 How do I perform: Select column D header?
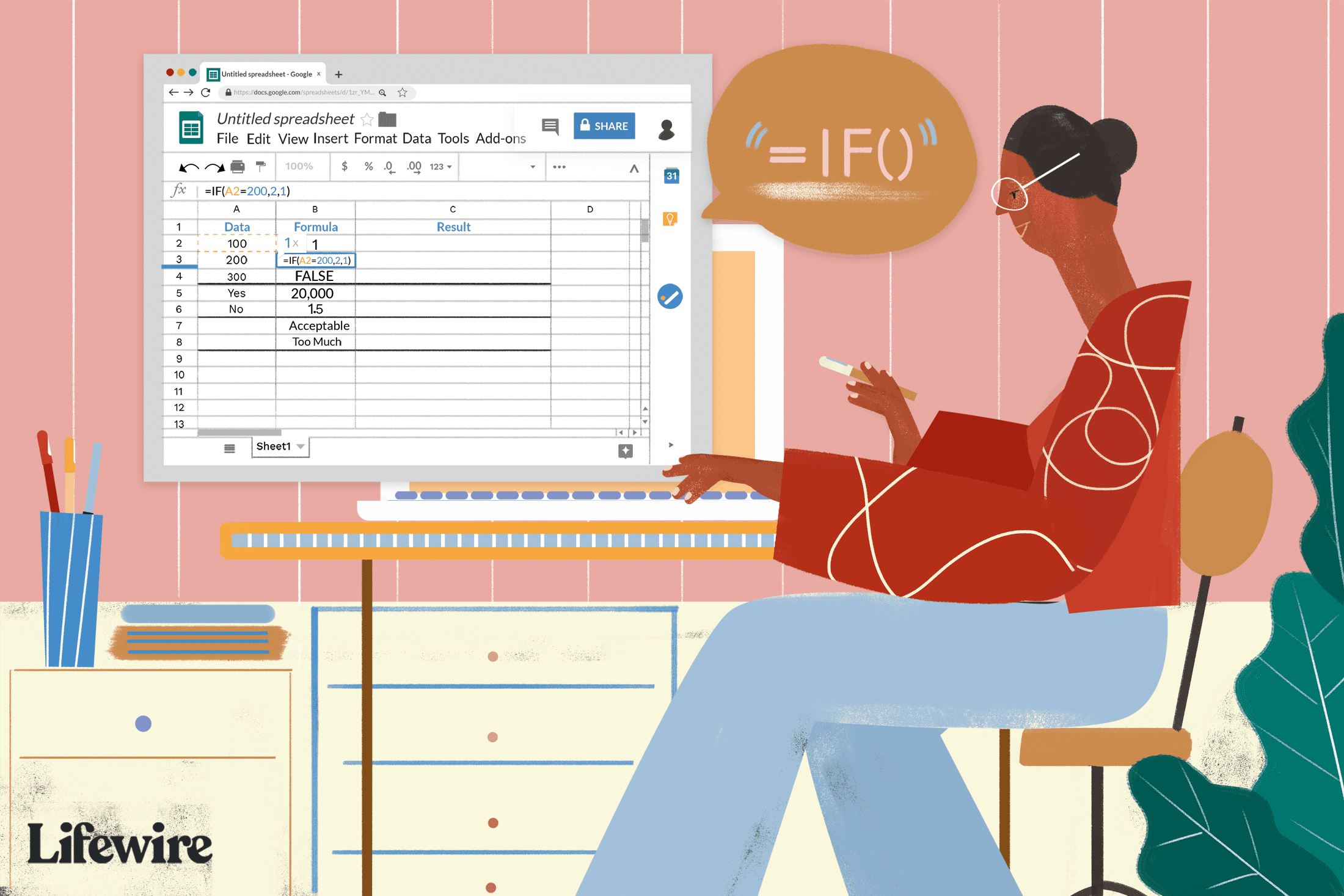click(x=590, y=209)
